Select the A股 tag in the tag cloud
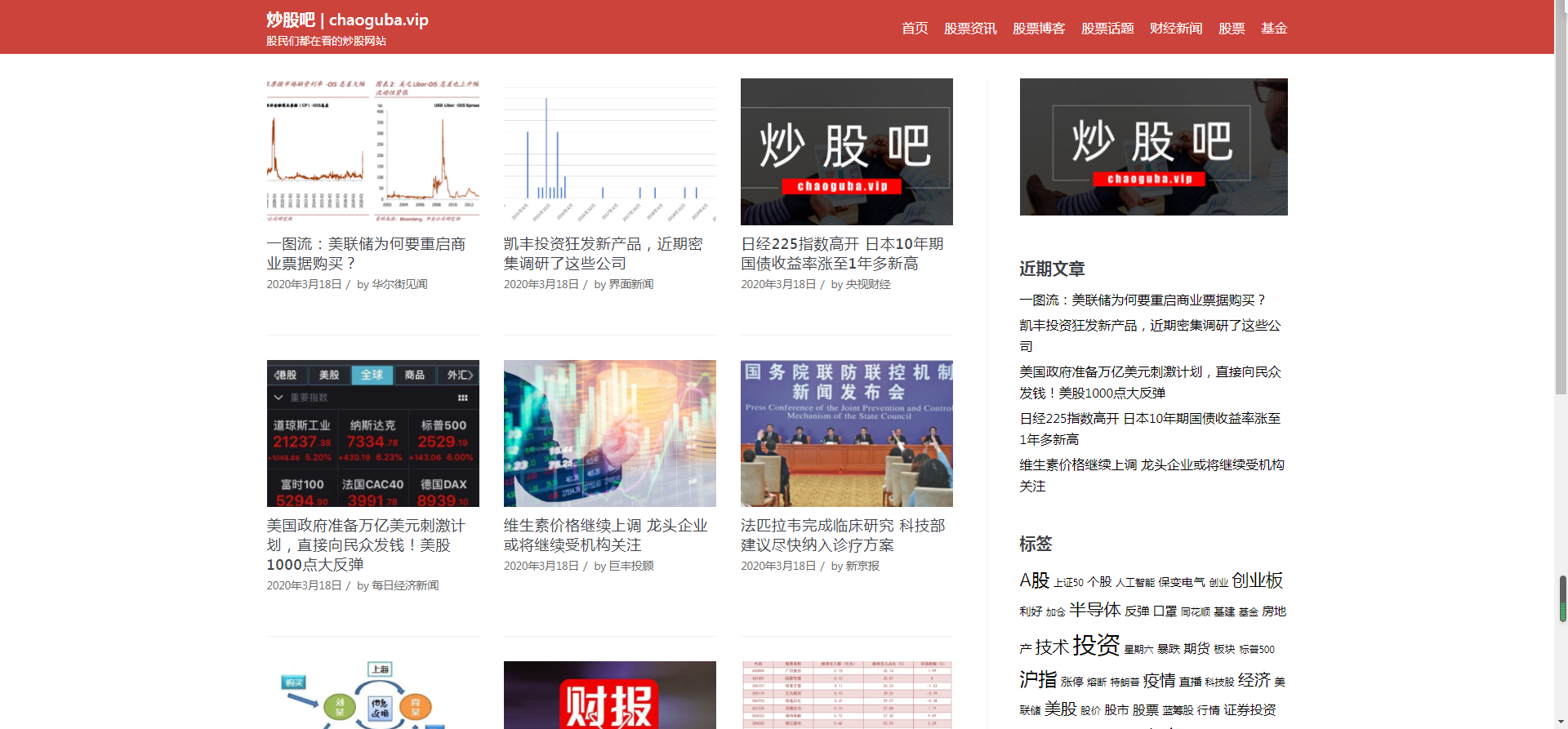The height and width of the screenshot is (729, 1568). pos(1034,580)
